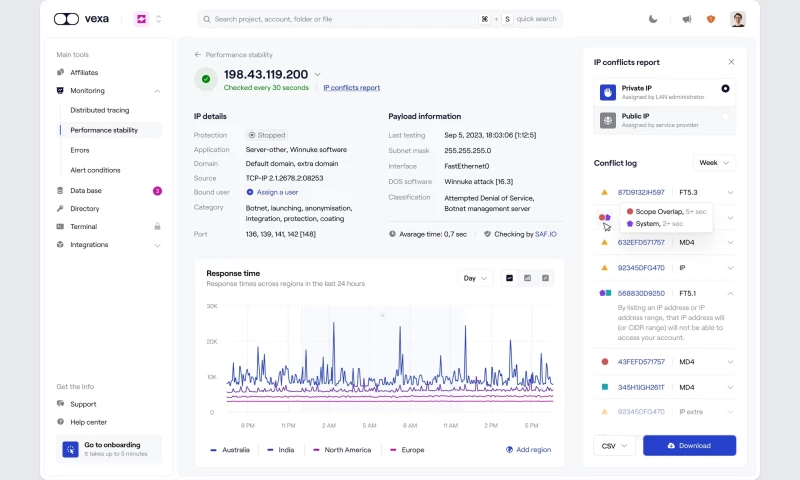Toggle the Australia series in chart legend
Screen dimensions: 800x480
[x=229, y=450]
